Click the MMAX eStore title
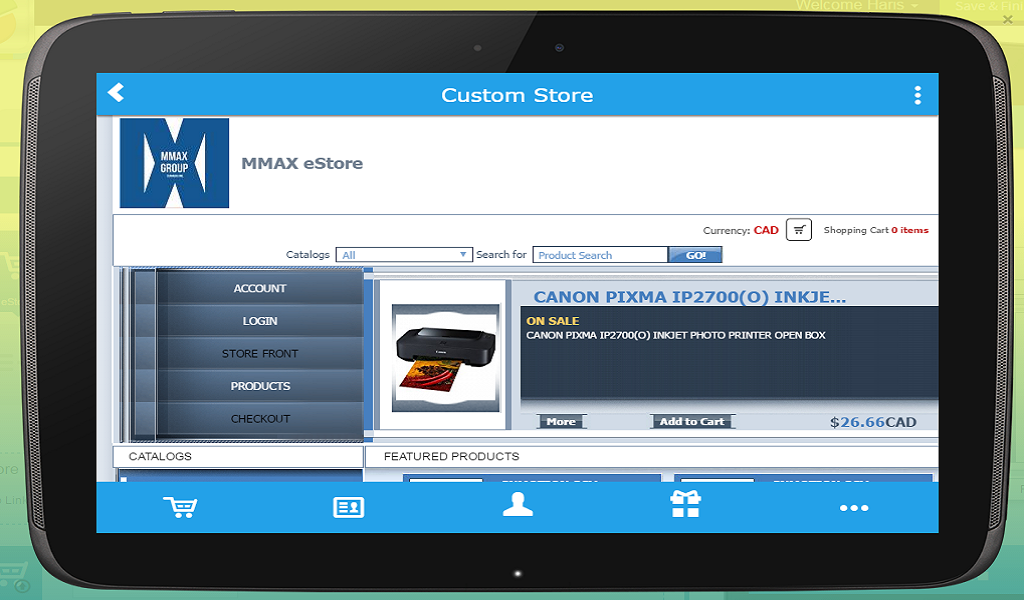Image resolution: width=1024 pixels, height=600 pixels. point(302,163)
